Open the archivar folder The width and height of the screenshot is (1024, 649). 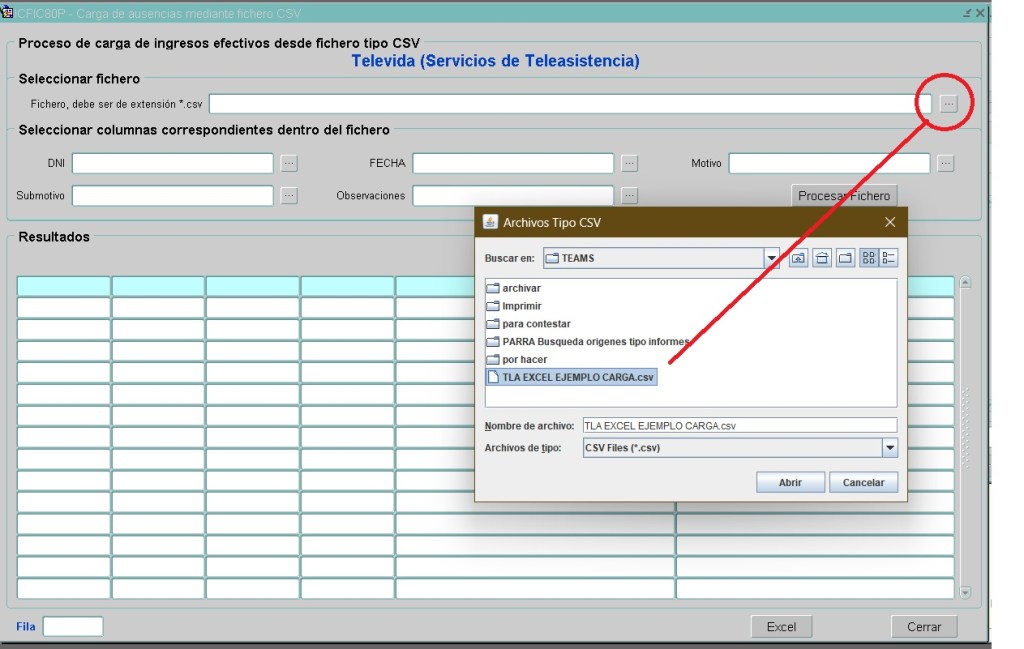click(x=521, y=288)
